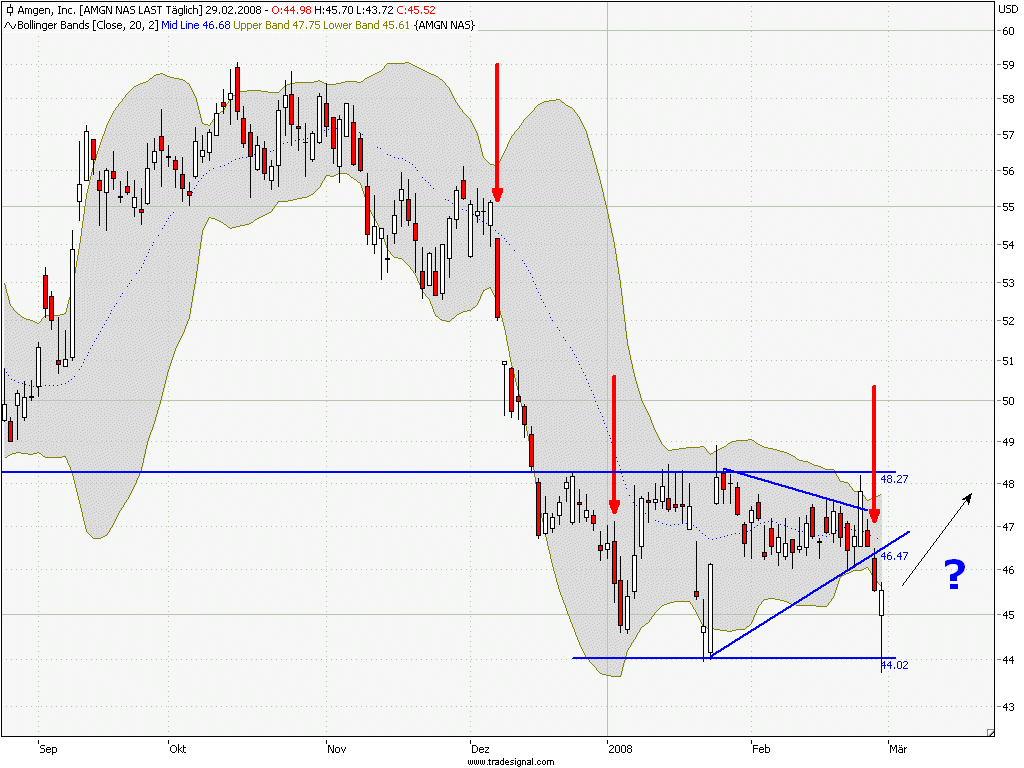
Task: Click the 46.47 trendline price label
Action: [894, 556]
